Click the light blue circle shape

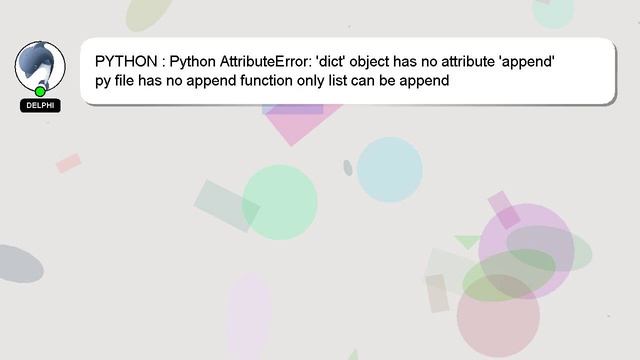(x=390, y=170)
